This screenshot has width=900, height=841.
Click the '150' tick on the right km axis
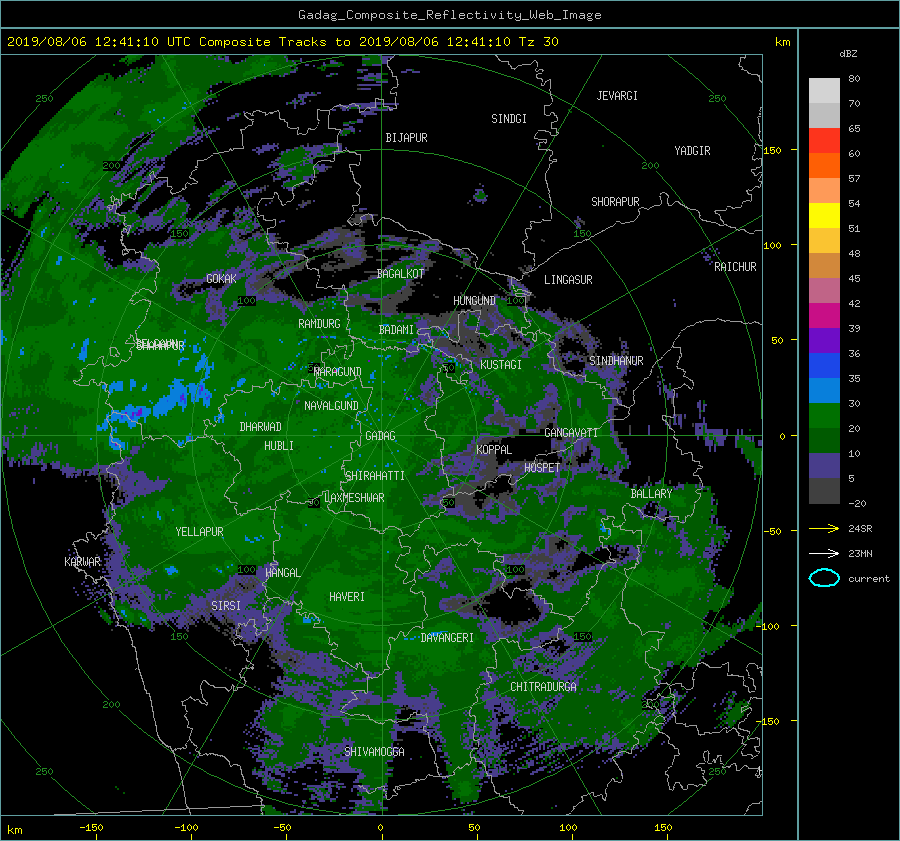[x=773, y=150]
